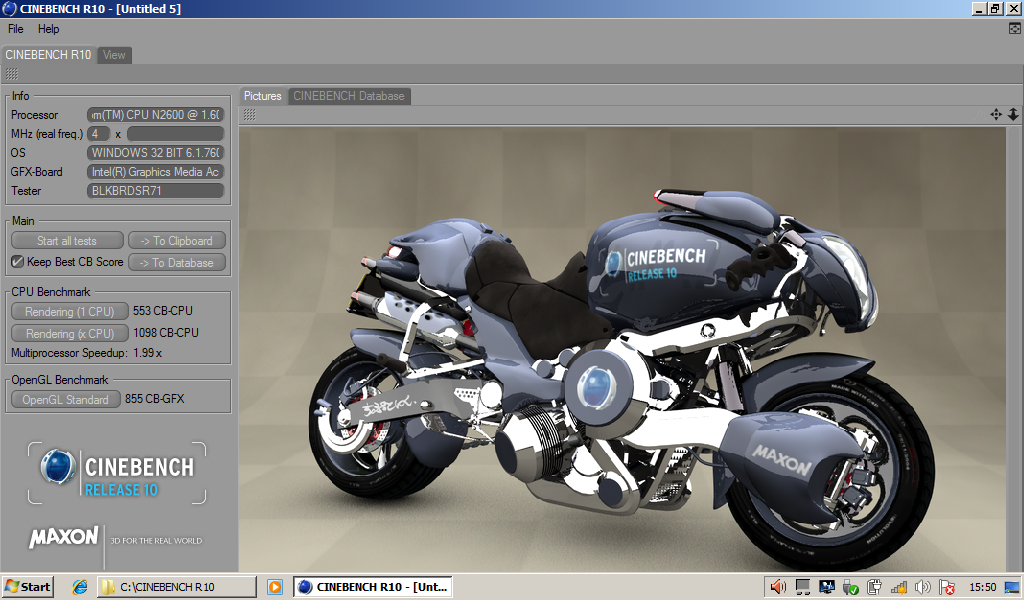The height and width of the screenshot is (600, 1024).
Task: Toggle Keep Best CB Score checkbox
Action: pyautogui.click(x=18, y=262)
